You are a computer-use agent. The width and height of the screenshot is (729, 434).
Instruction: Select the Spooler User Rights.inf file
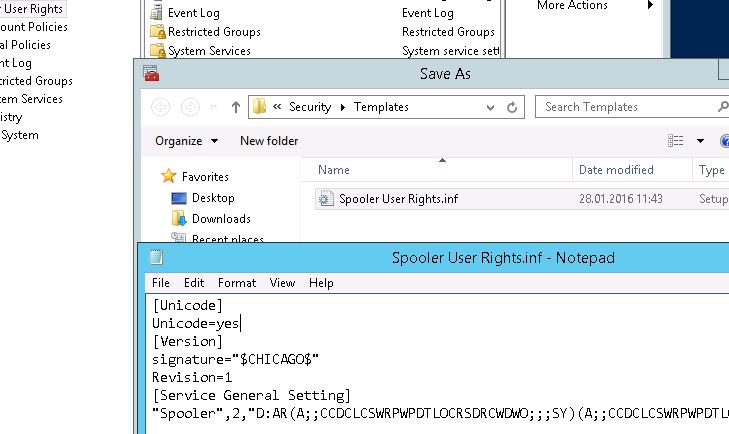point(398,199)
